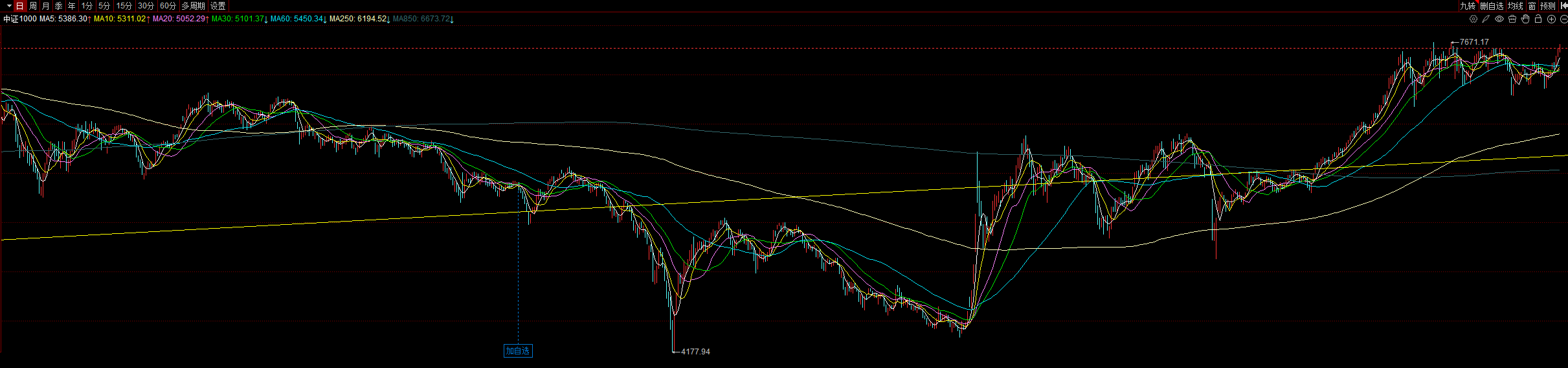
Task: Select the drawing pen tool icon
Action: 1486,19
